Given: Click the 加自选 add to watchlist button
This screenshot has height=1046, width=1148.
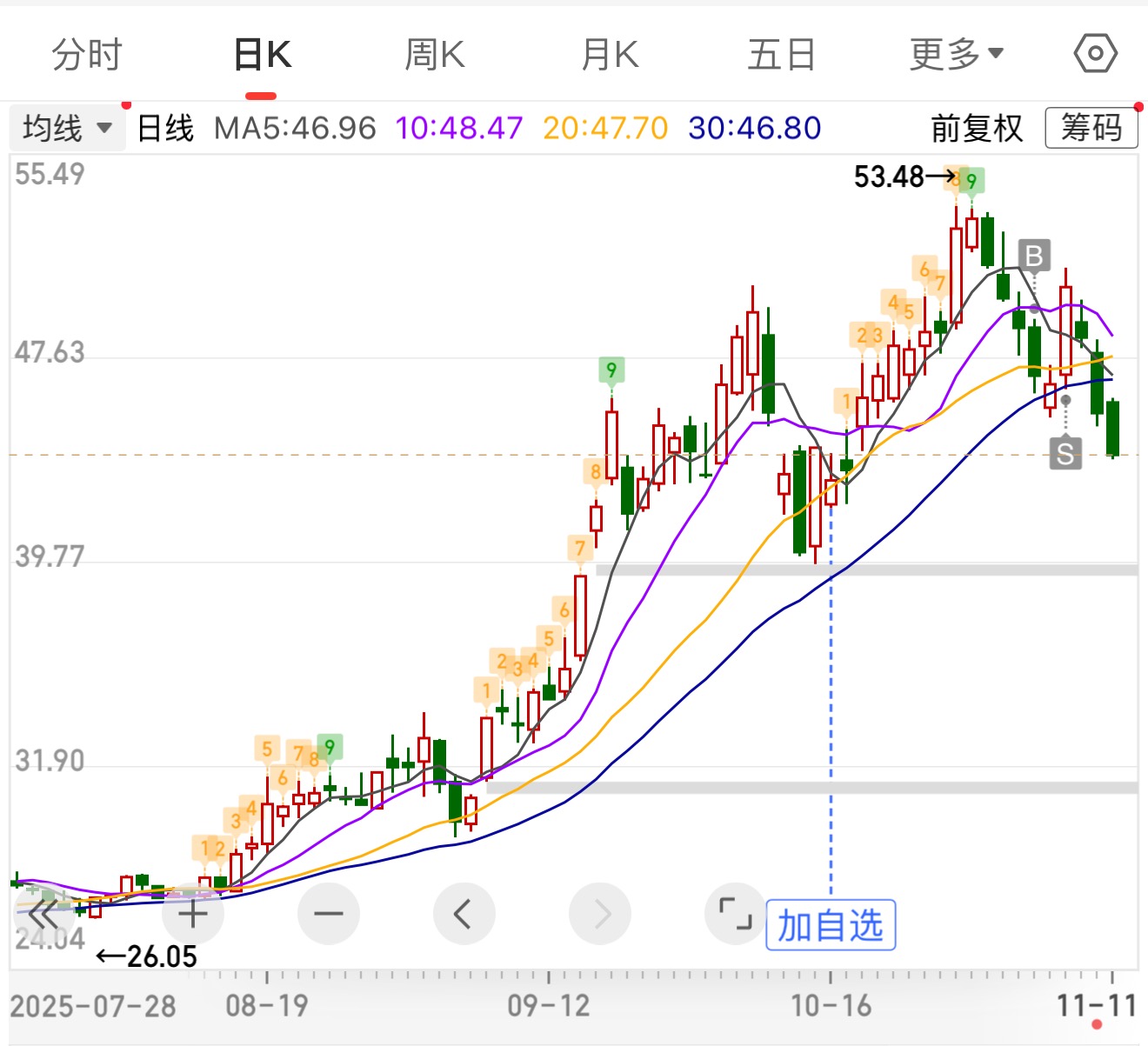Looking at the screenshot, I should pyautogui.click(x=831, y=925).
